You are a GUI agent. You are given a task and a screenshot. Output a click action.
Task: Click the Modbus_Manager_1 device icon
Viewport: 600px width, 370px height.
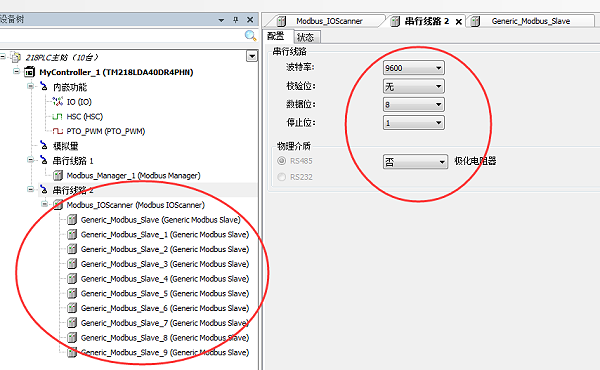pos(58,176)
